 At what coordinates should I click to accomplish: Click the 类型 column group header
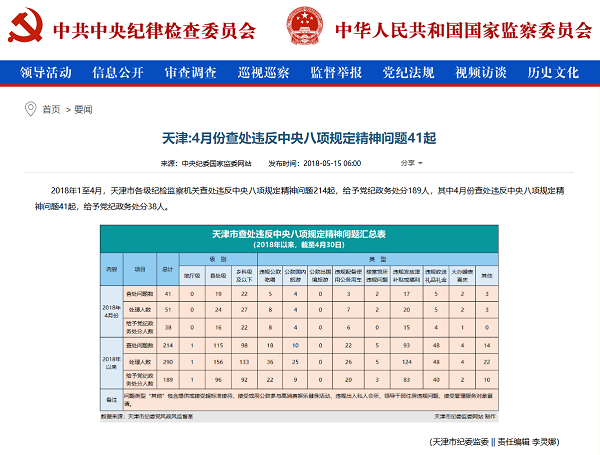378,259
